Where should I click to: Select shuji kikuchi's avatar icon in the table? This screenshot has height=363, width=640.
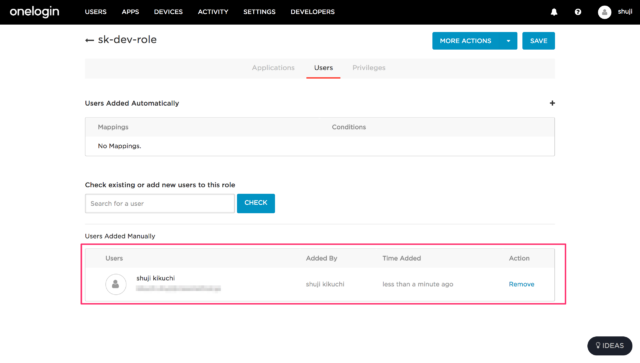coord(116,284)
